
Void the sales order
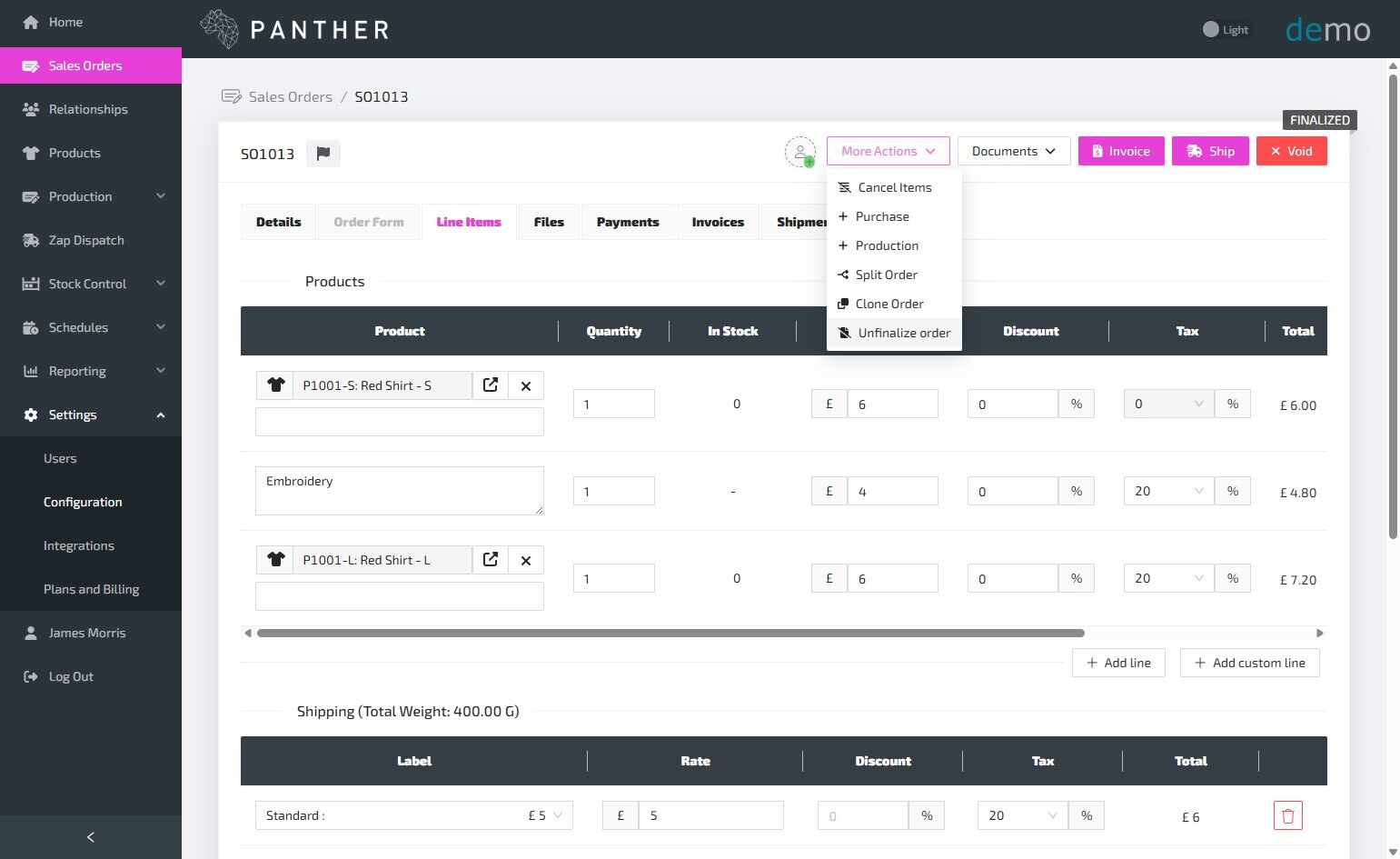1291,151
